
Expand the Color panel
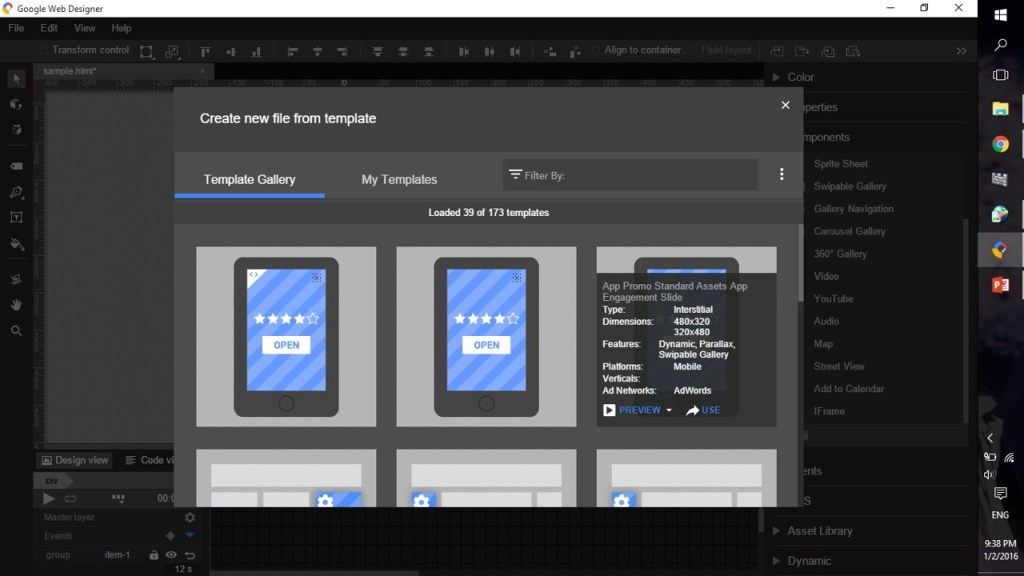click(800, 77)
